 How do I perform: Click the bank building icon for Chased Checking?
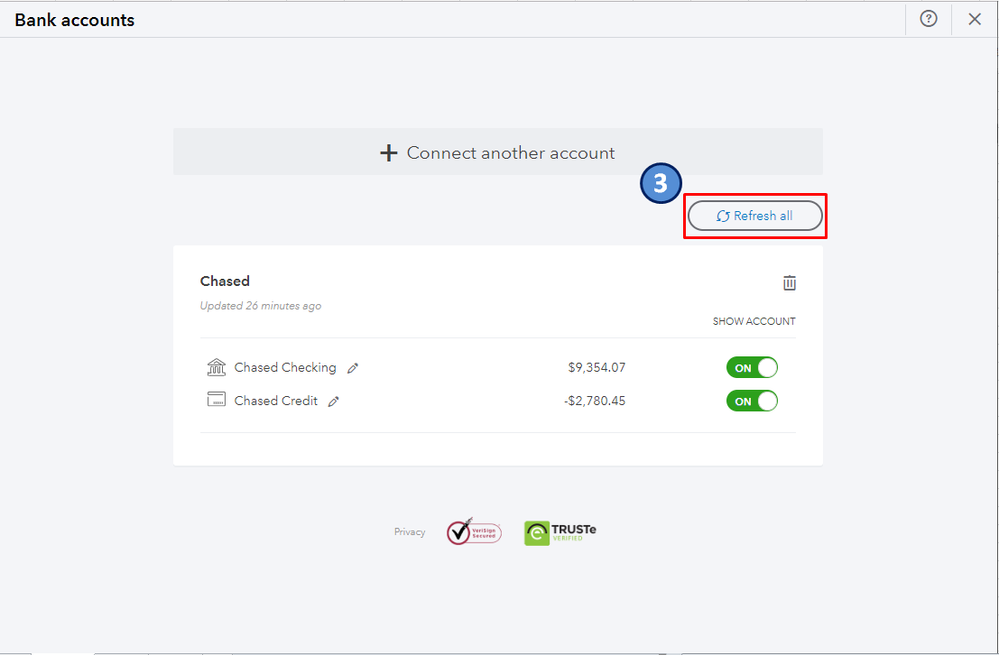[216, 367]
